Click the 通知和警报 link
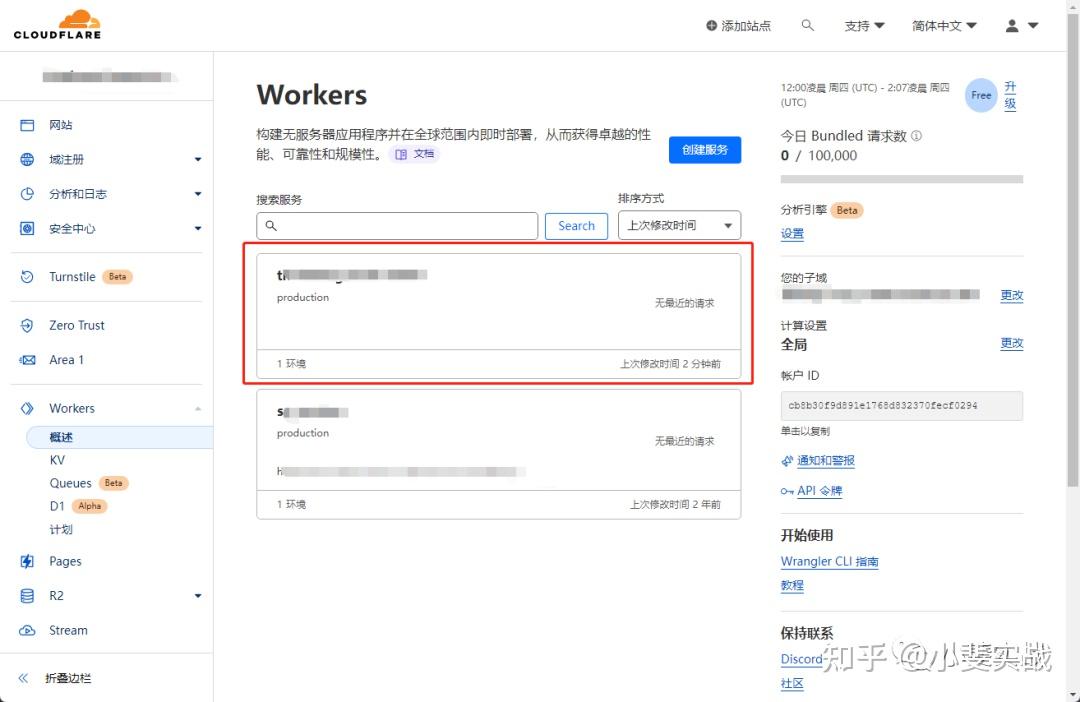Viewport: 1080px width, 702px height. pyautogui.click(x=826, y=461)
